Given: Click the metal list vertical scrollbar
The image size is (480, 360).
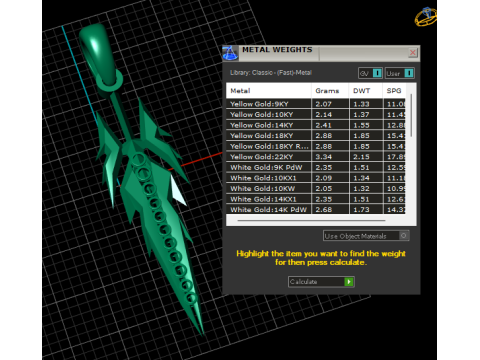Looking at the screenshot, I should 411,115.
